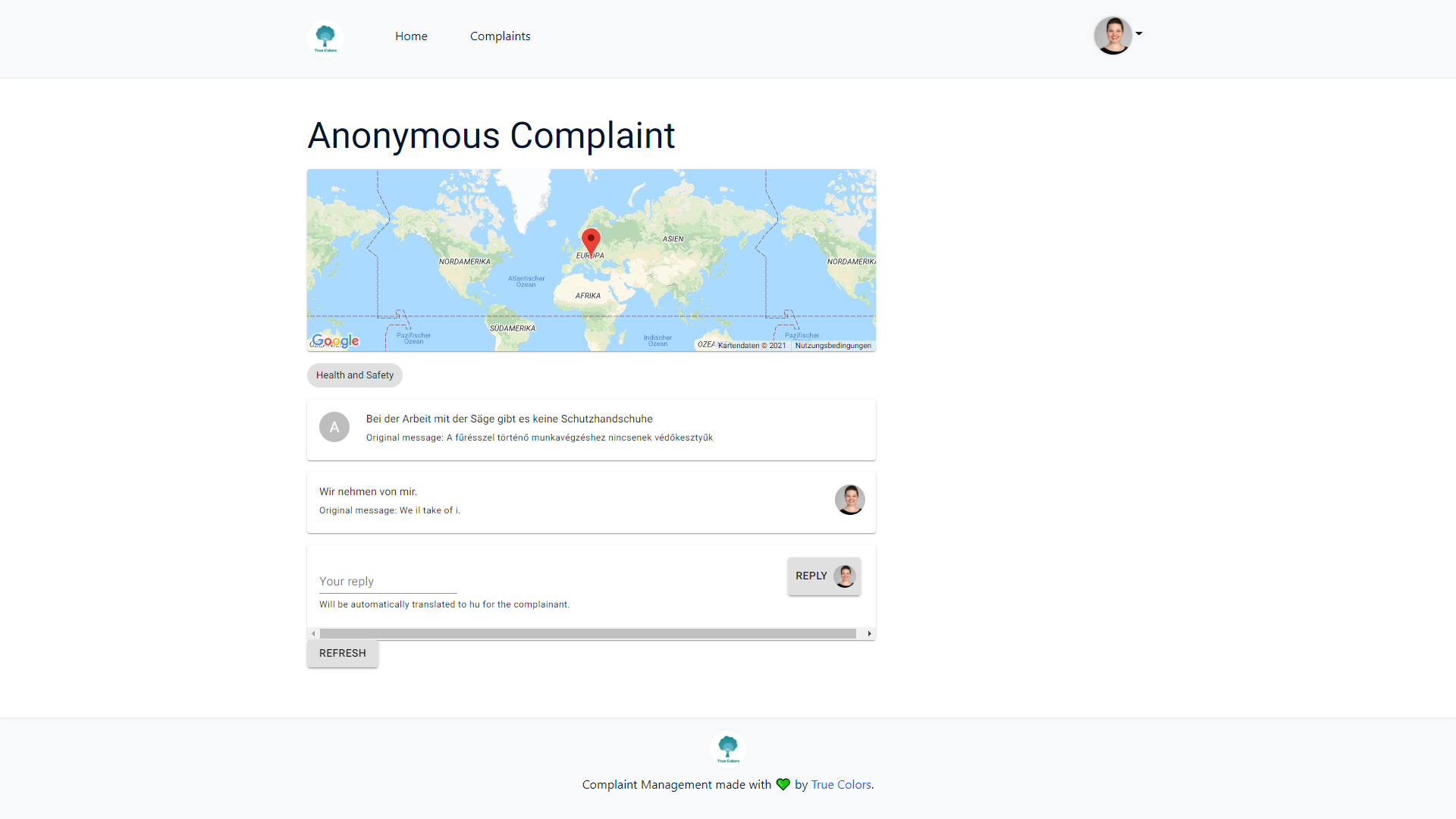Image resolution: width=1456 pixels, height=819 pixels.
Task: Click the True Colors tree logo in header
Action: (325, 37)
